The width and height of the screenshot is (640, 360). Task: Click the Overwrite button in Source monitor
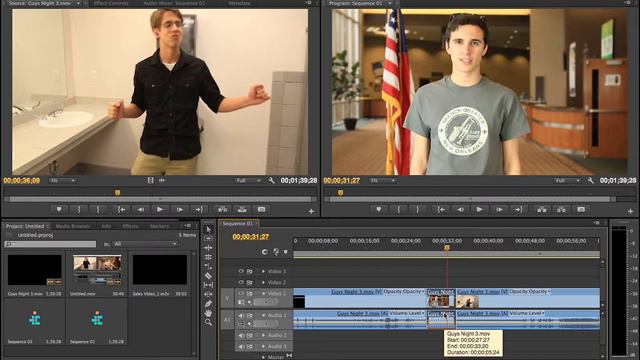pyautogui.click(x=242, y=209)
